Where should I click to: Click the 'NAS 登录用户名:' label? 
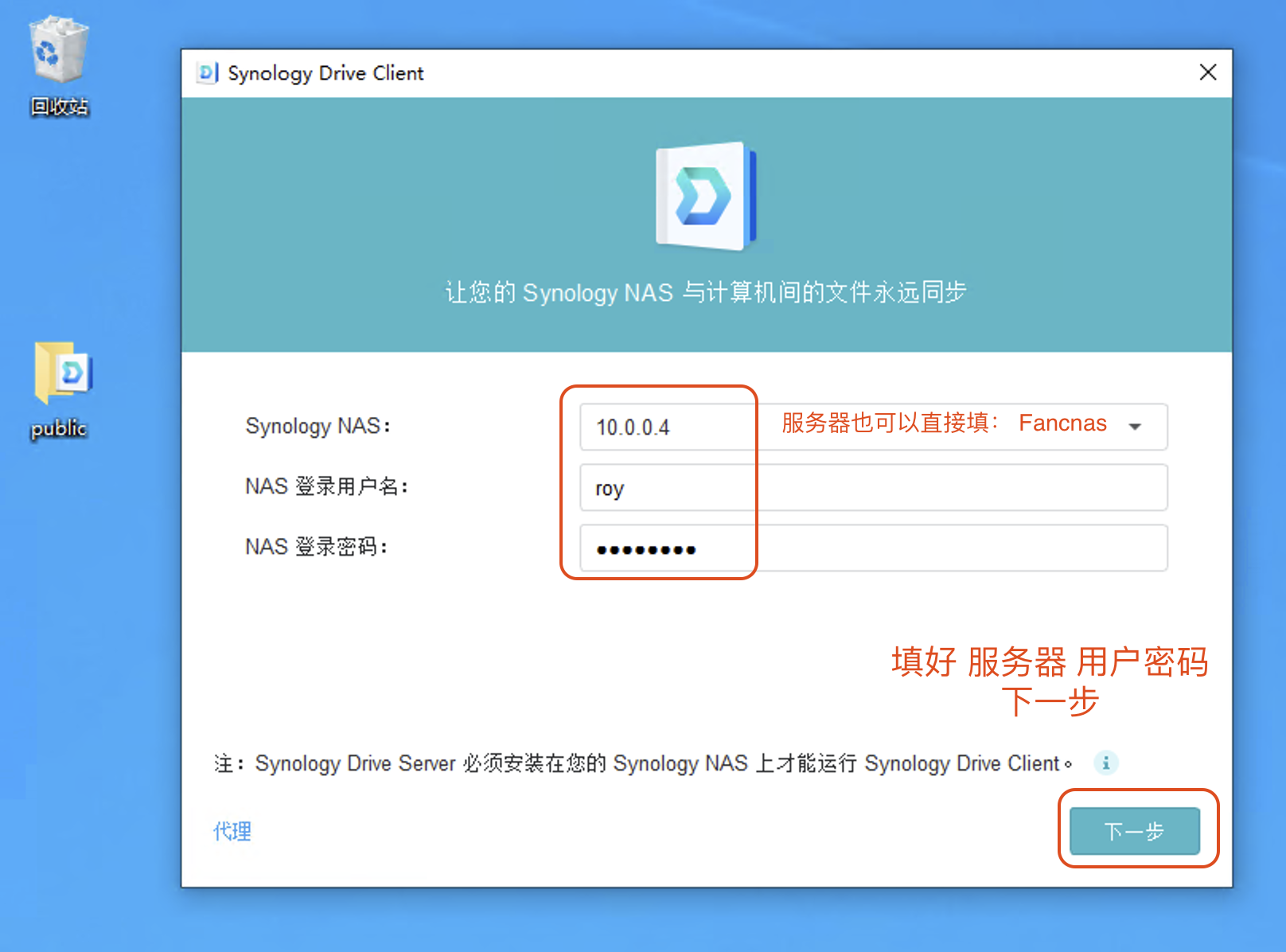327,486
